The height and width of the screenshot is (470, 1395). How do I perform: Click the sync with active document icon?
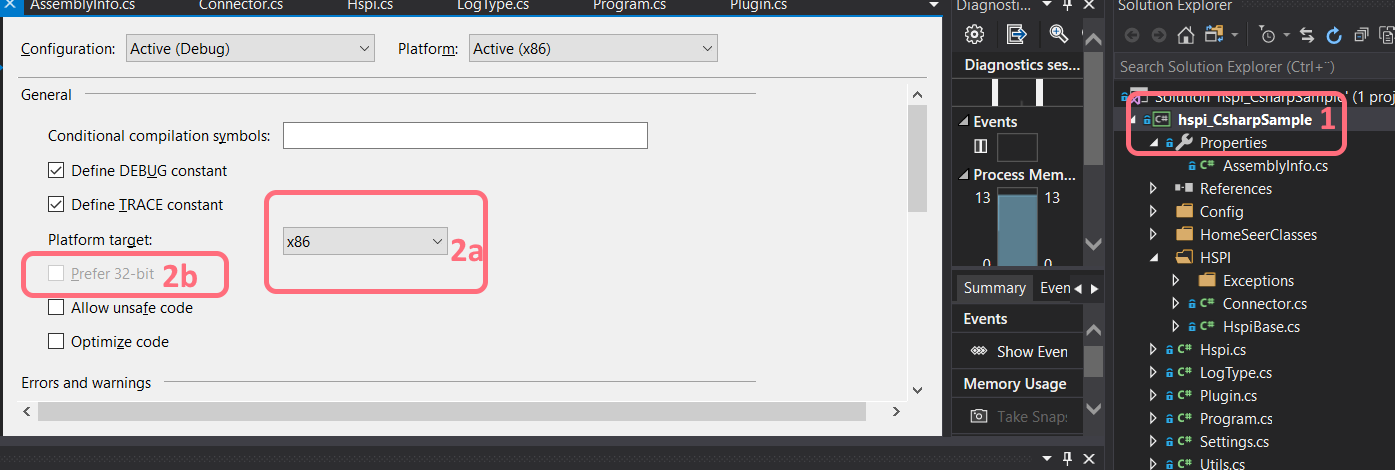pyautogui.click(x=1307, y=35)
